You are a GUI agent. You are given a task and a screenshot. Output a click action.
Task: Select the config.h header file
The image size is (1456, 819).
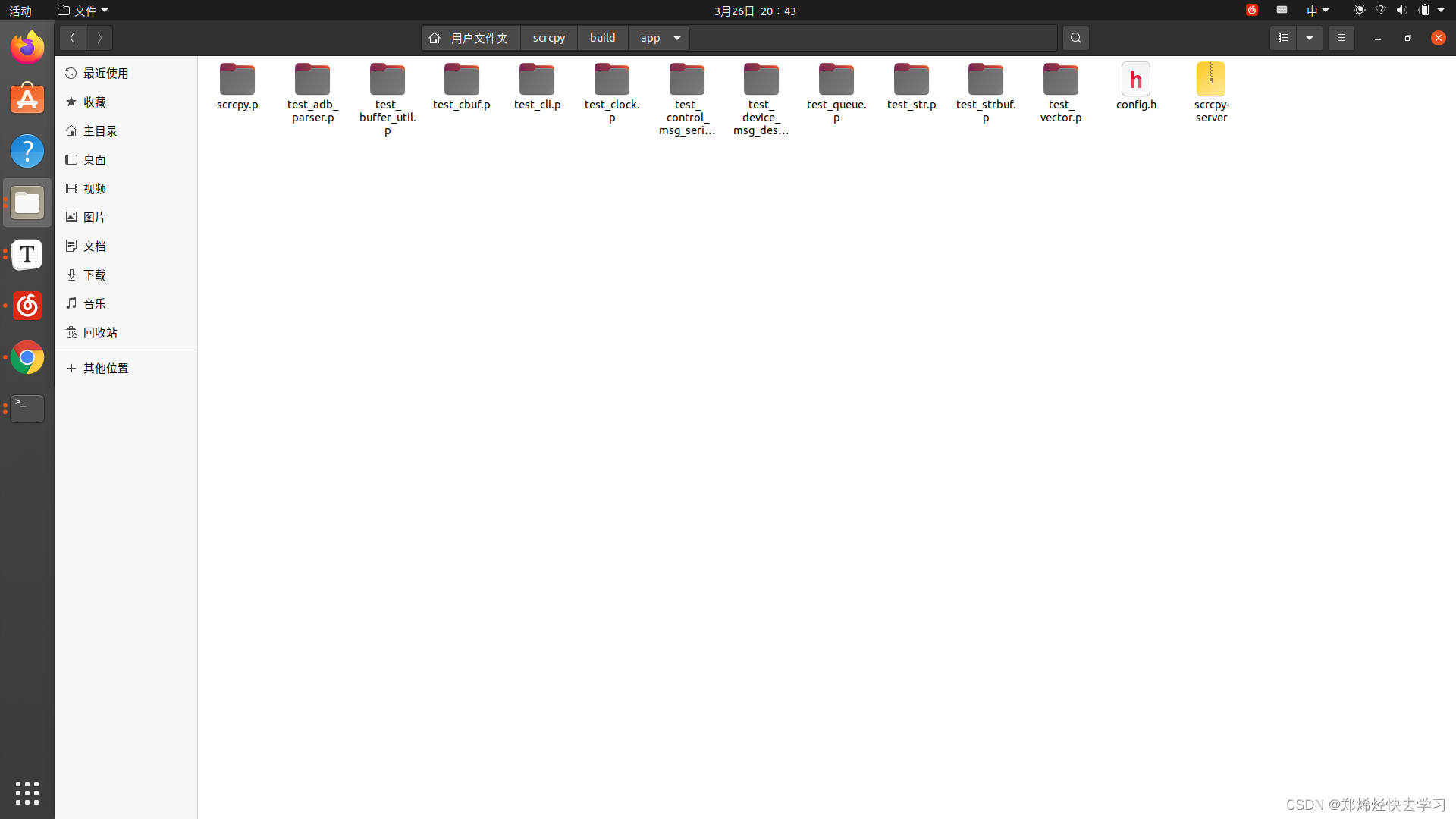pyautogui.click(x=1136, y=87)
